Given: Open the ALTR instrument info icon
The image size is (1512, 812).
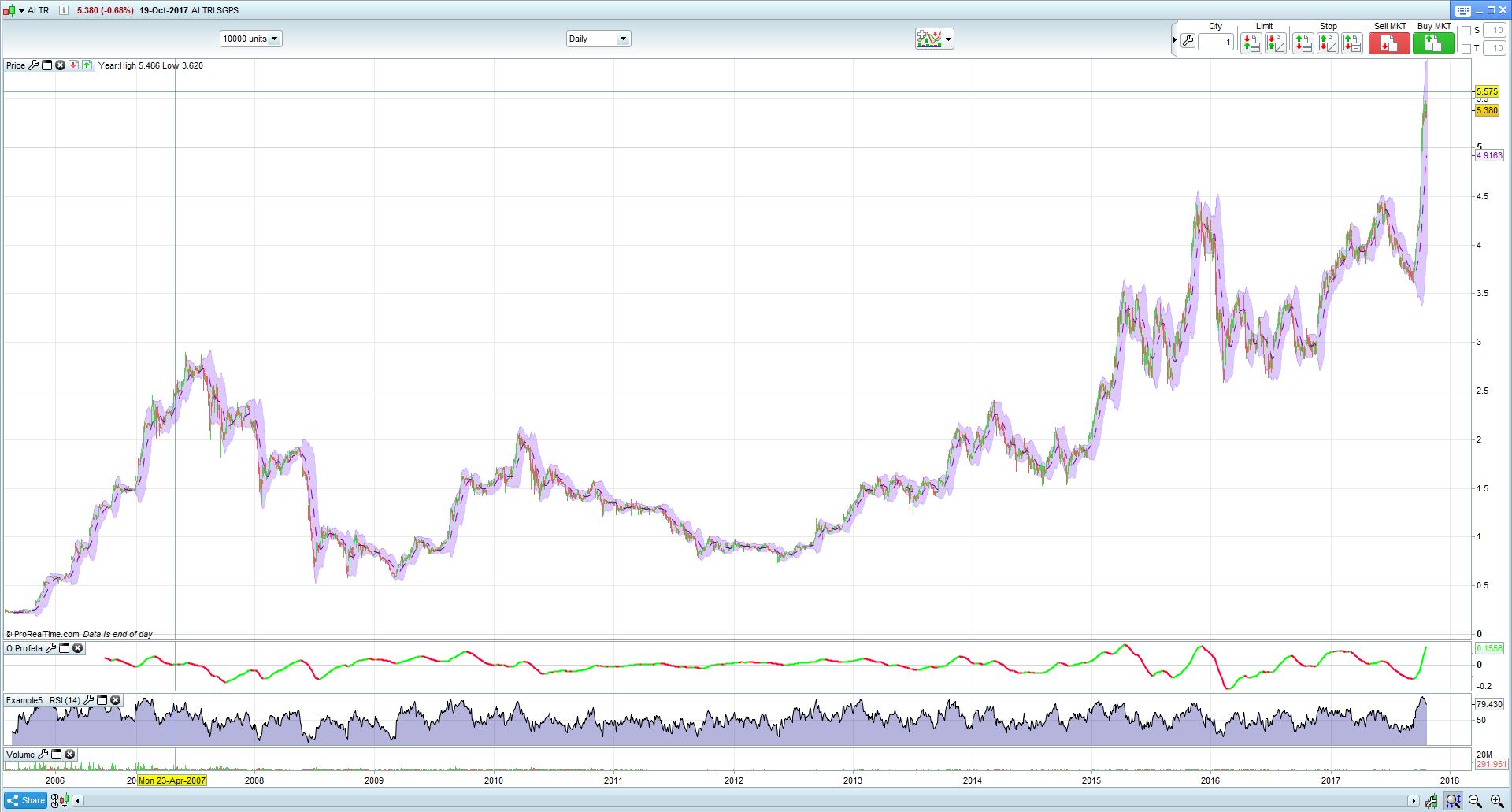Looking at the screenshot, I should (x=64, y=10).
